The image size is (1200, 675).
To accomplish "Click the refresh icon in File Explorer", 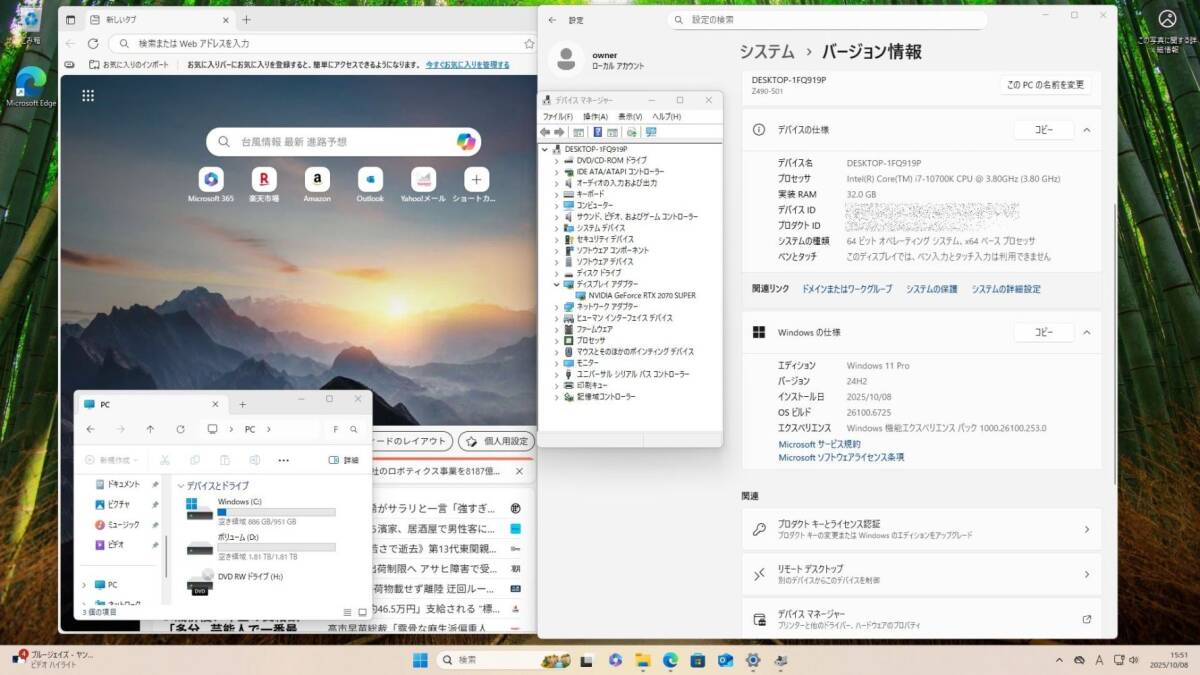I will [x=180, y=429].
